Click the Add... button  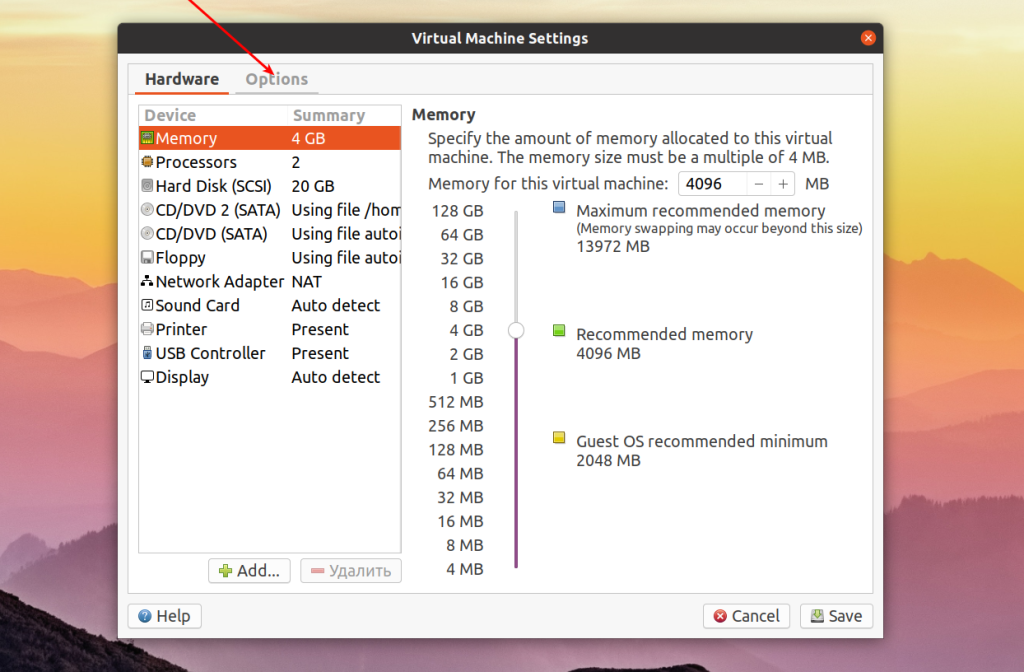pos(249,571)
